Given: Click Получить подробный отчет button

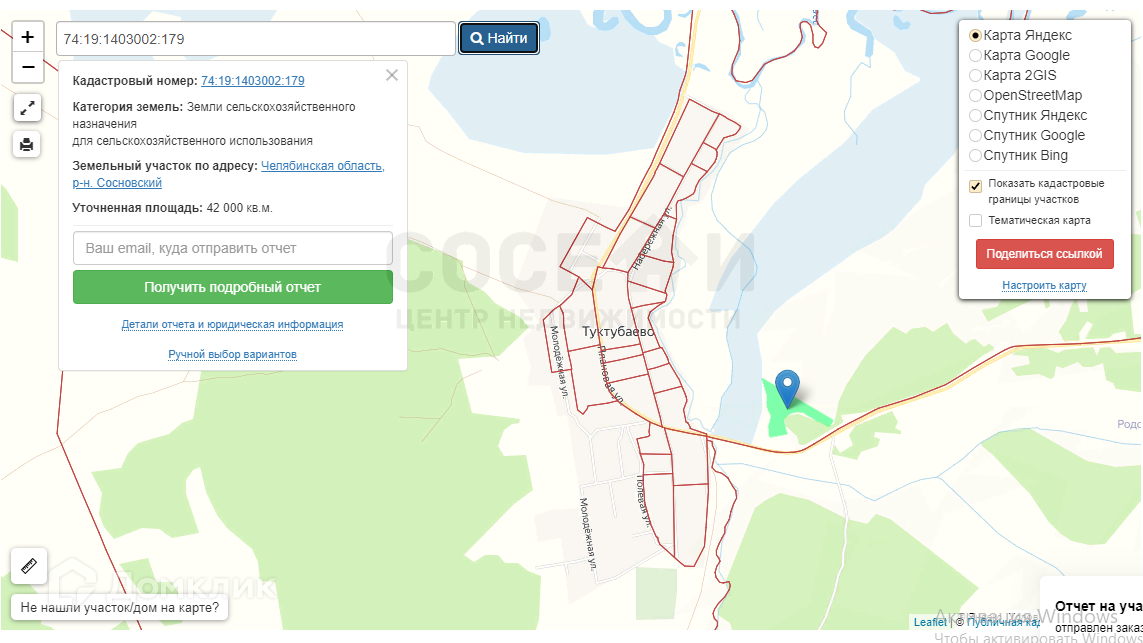Looking at the screenshot, I should pyautogui.click(x=233, y=287).
